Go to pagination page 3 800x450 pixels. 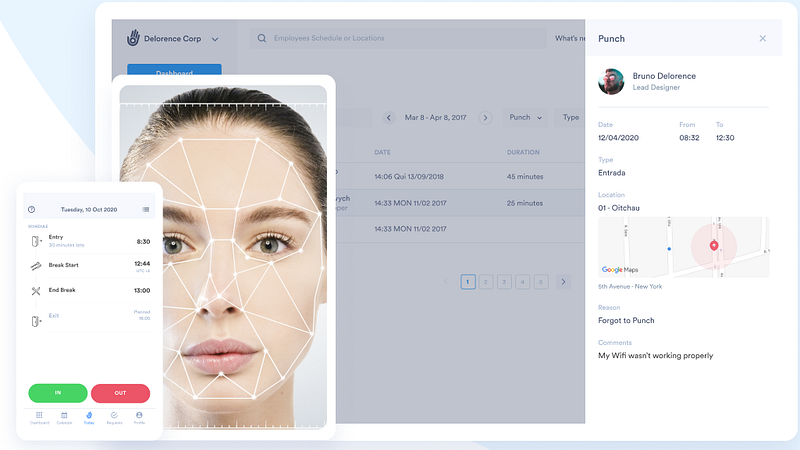[504, 282]
